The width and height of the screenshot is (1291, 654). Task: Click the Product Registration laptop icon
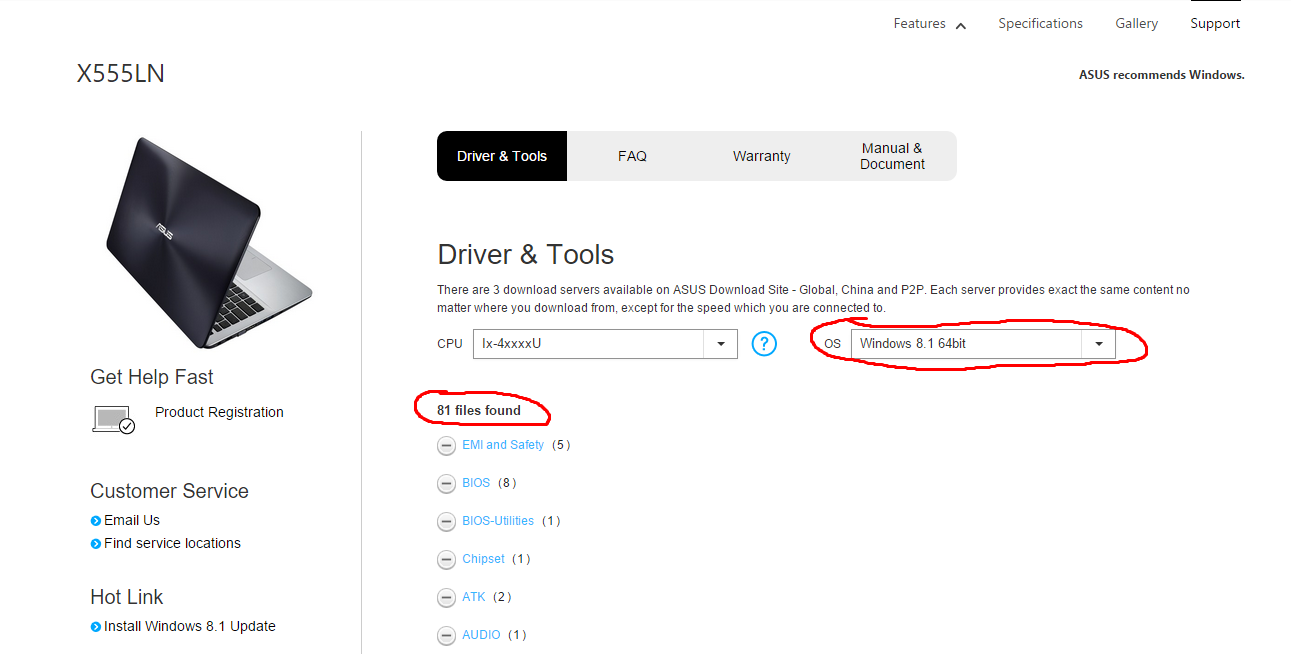click(114, 419)
